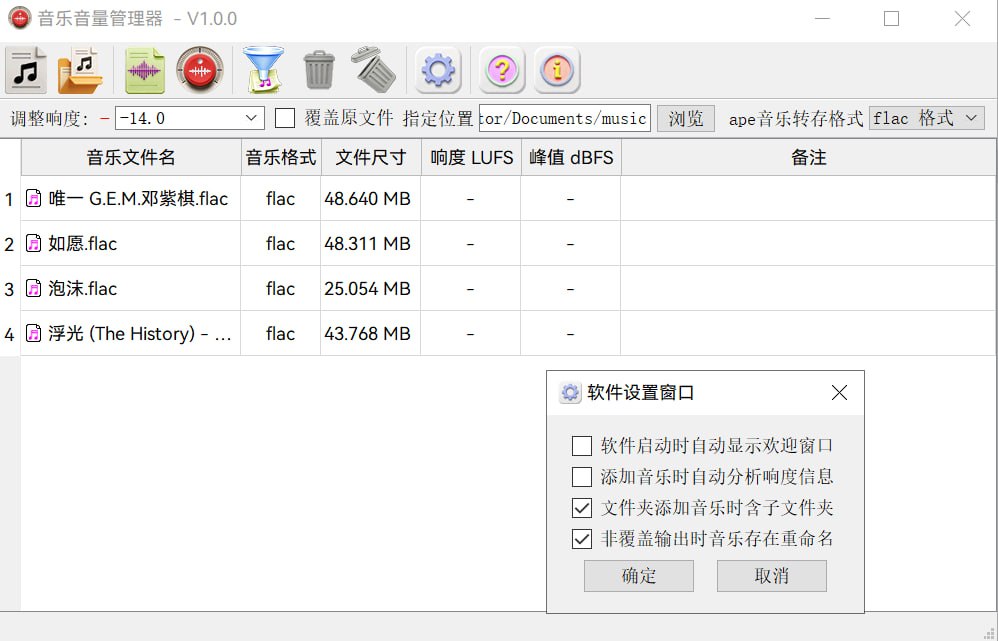Select file name 浮光 (The History)
The width and height of the screenshot is (998, 641).
(139, 334)
